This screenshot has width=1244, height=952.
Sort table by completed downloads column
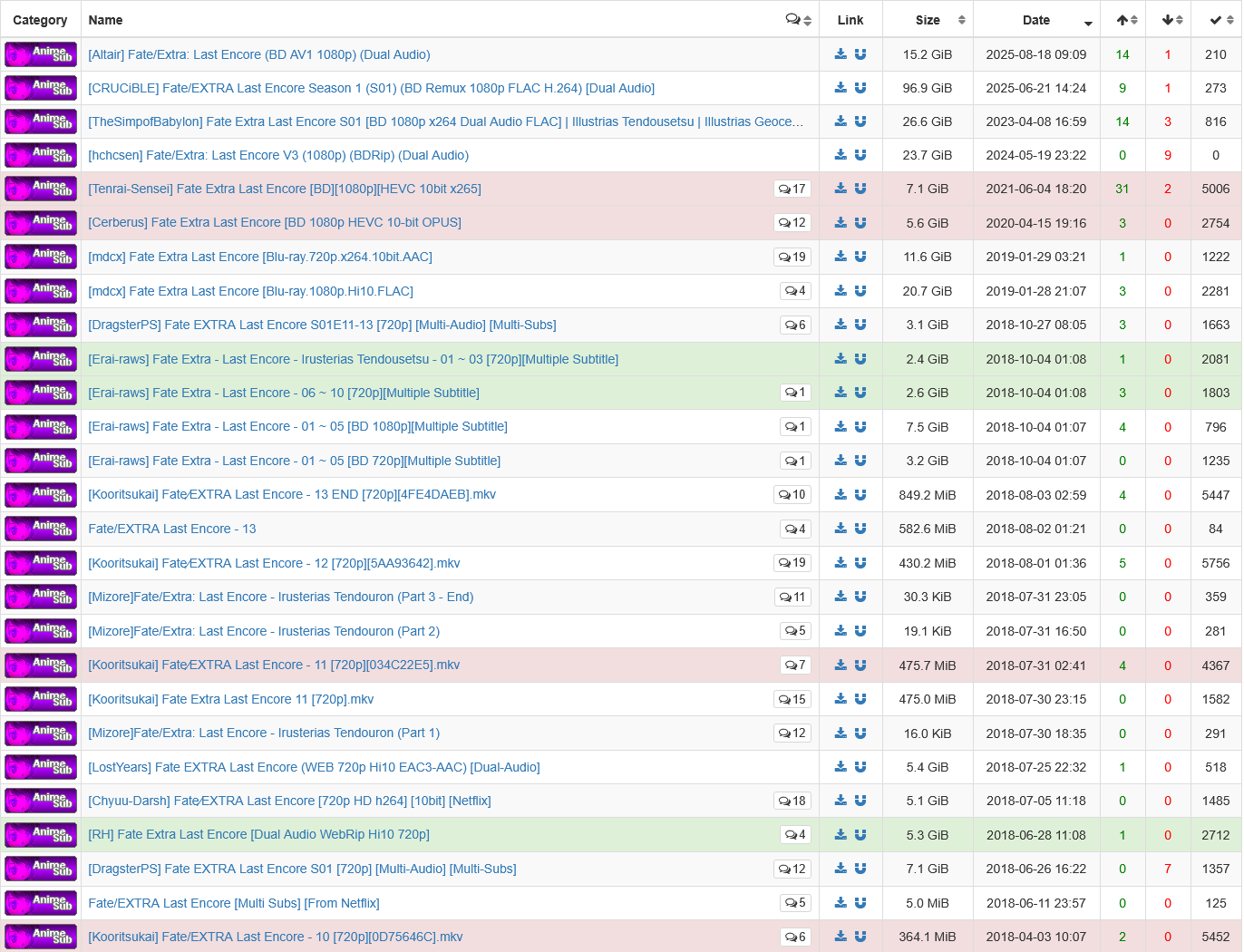coord(1216,20)
